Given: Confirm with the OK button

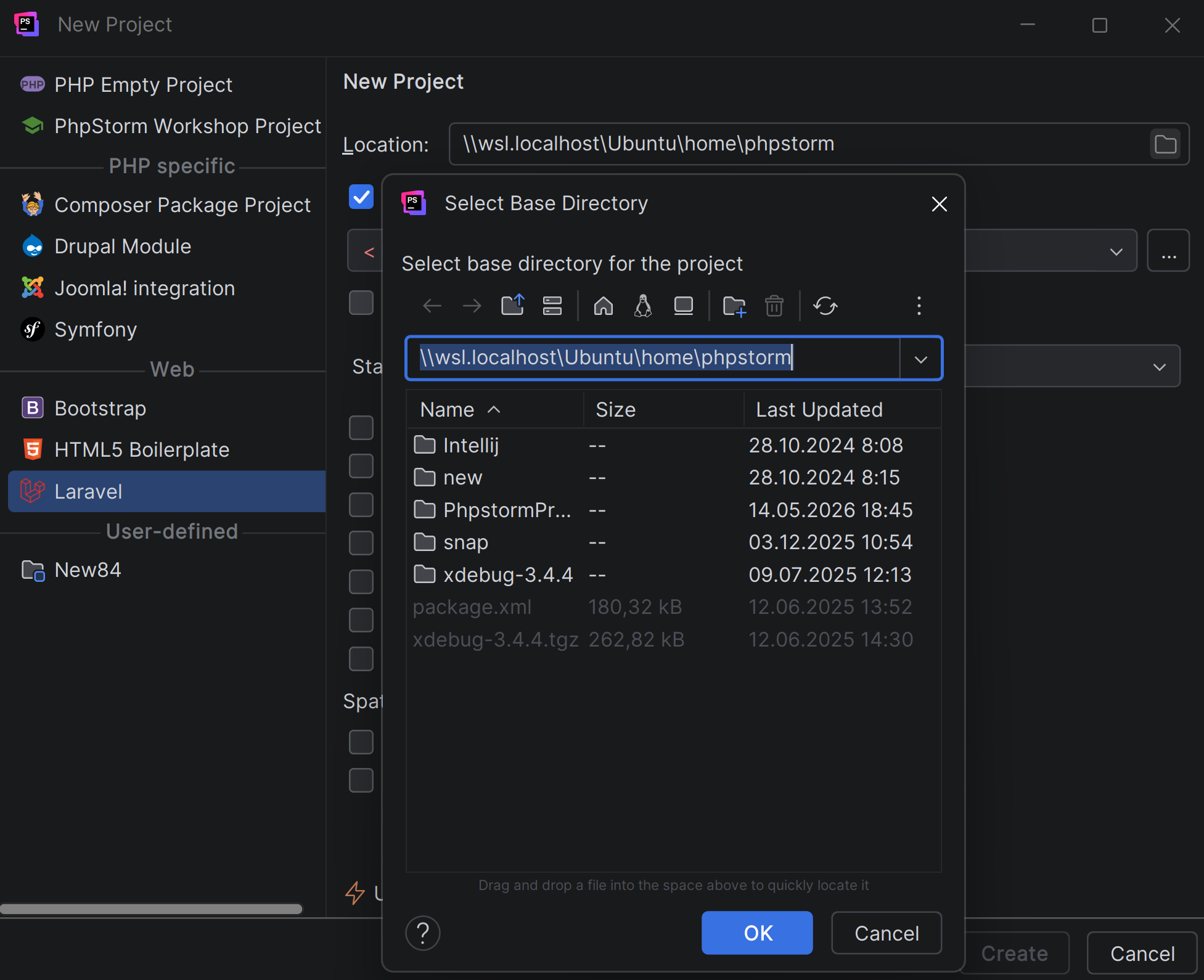Looking at the screenshot, I should click(x=757, y=933).
